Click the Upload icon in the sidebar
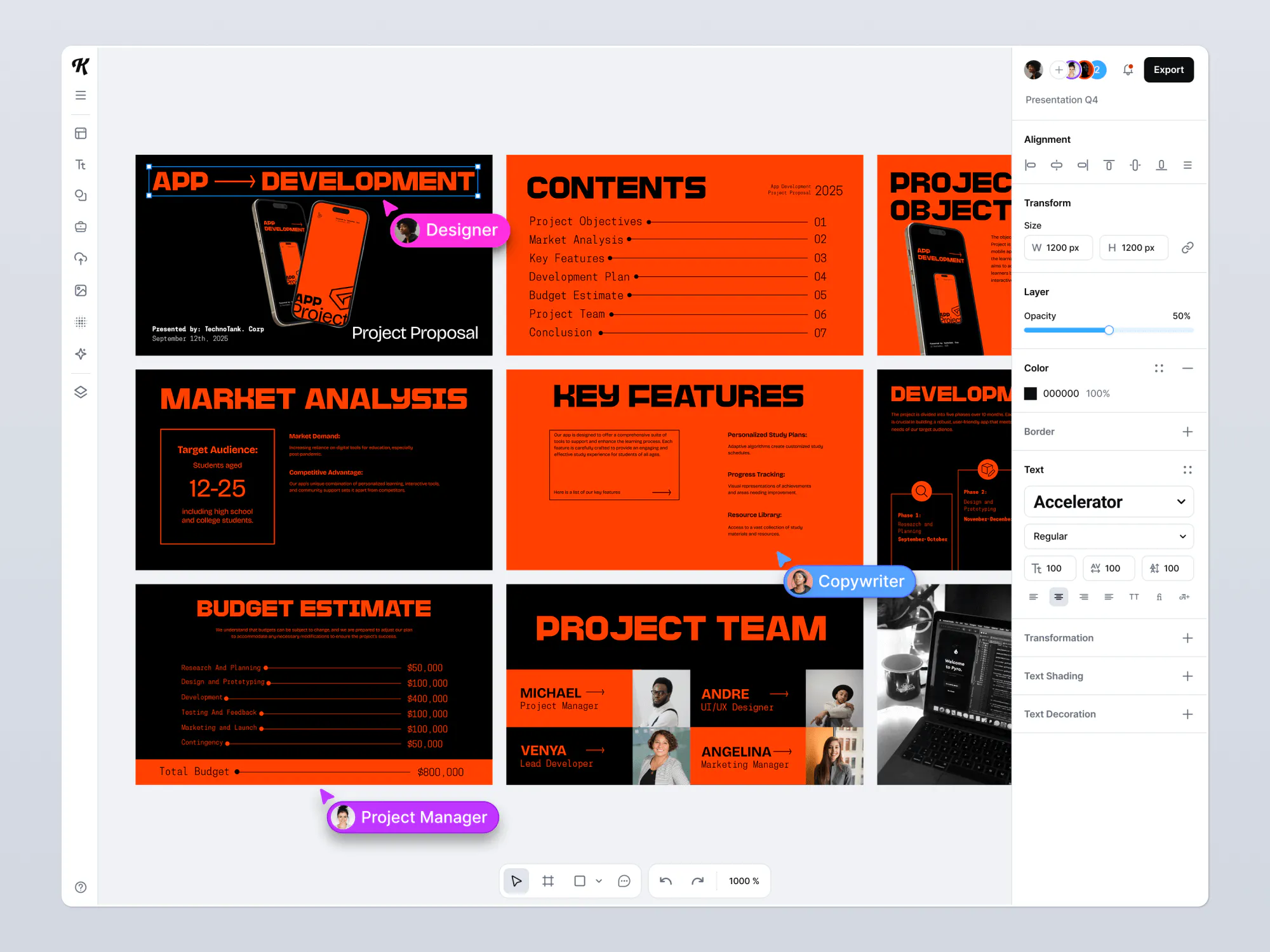 pyautogui.click(x=81, y=258)
